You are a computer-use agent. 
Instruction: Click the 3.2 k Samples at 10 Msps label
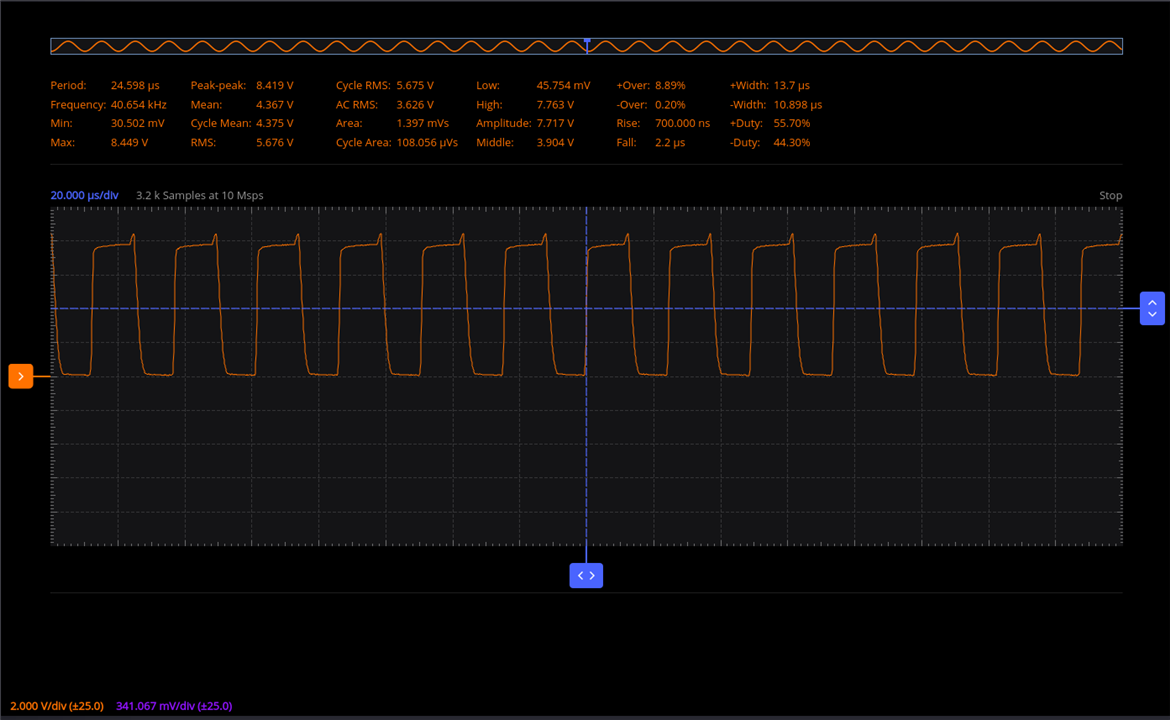pyautogui.click(x=200, y=196)
